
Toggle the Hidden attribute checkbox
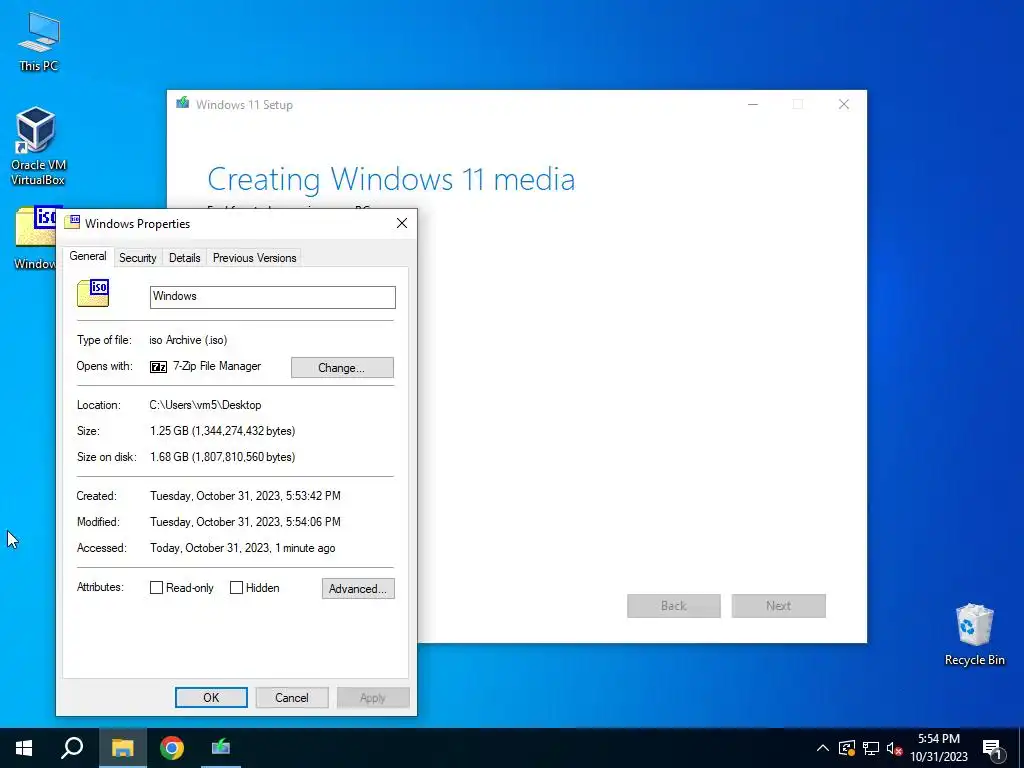point(236,588)
